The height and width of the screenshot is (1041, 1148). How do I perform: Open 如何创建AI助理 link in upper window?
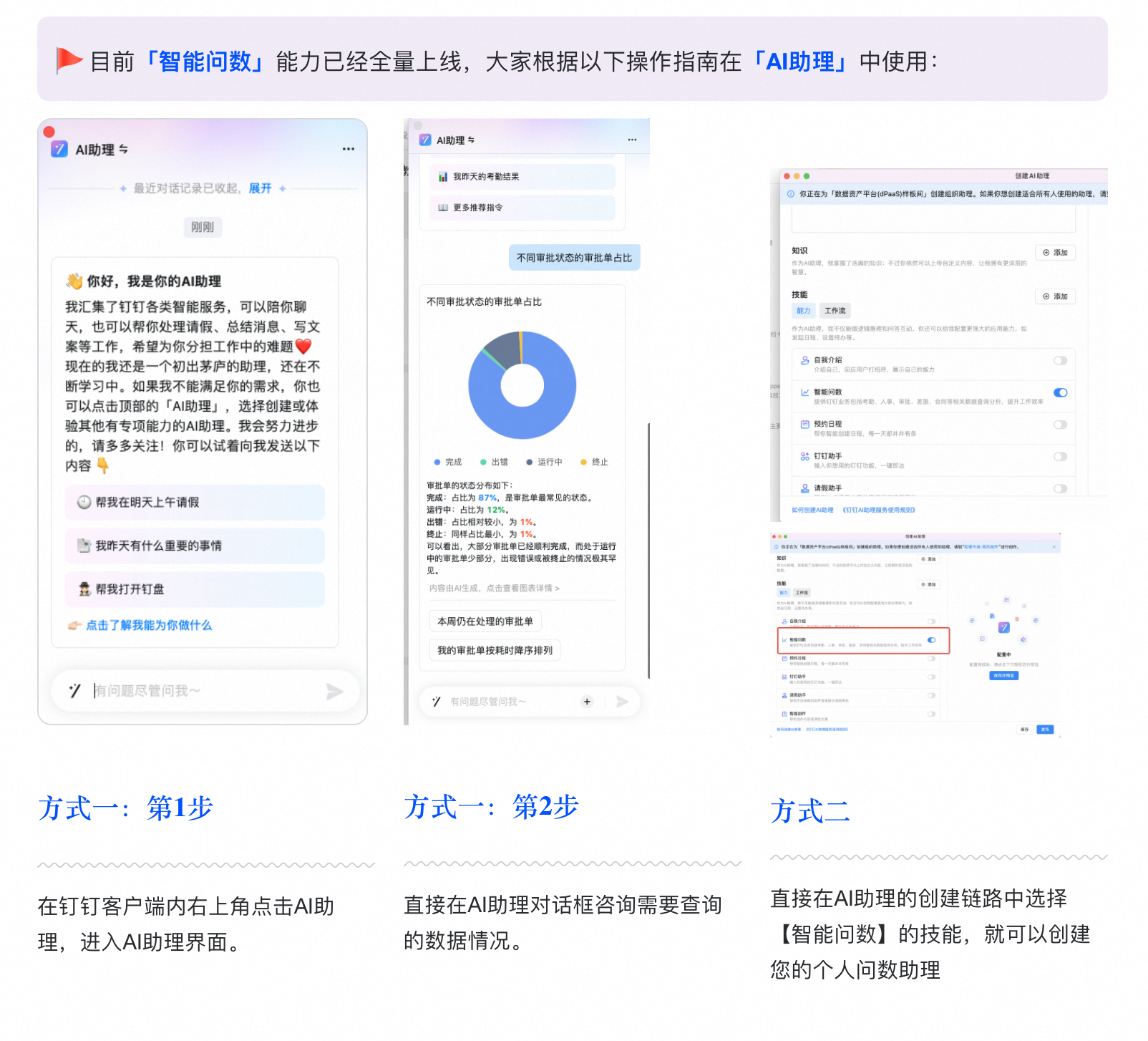point(812,510)
